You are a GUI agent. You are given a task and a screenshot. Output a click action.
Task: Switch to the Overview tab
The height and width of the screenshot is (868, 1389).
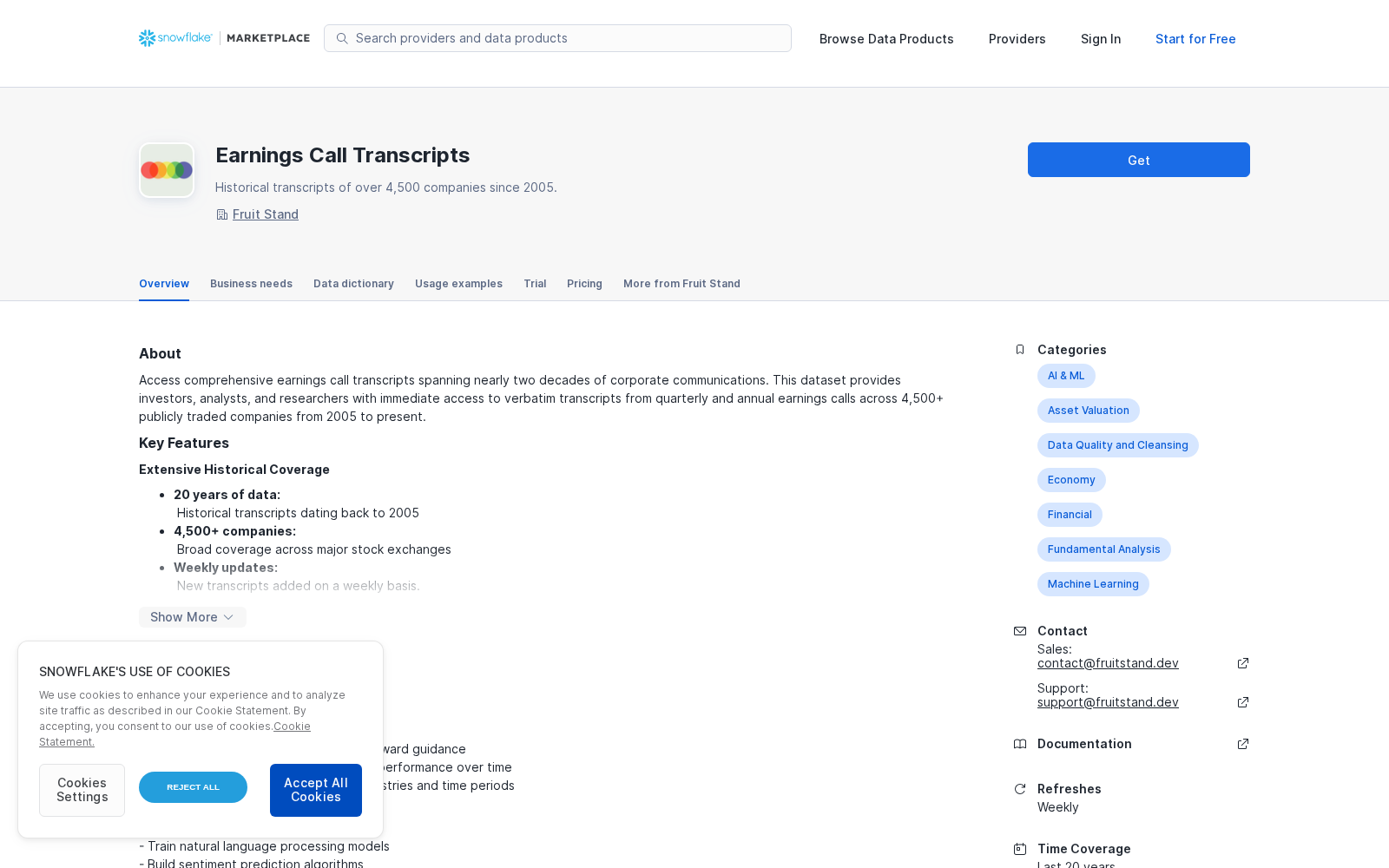(x=164, y=284)
